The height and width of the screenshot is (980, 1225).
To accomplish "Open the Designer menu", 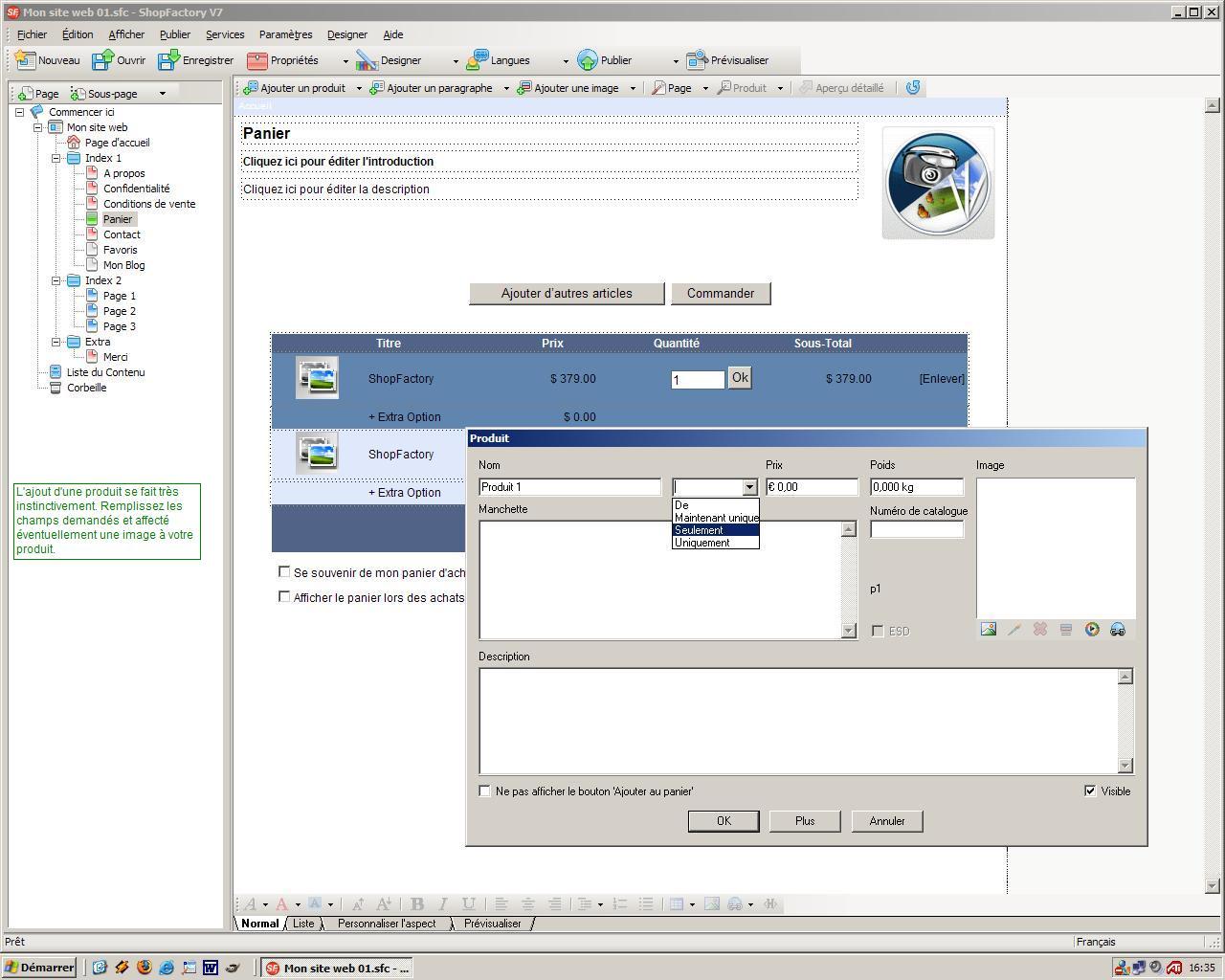I will pyautogui.click(x=346, y=34).
